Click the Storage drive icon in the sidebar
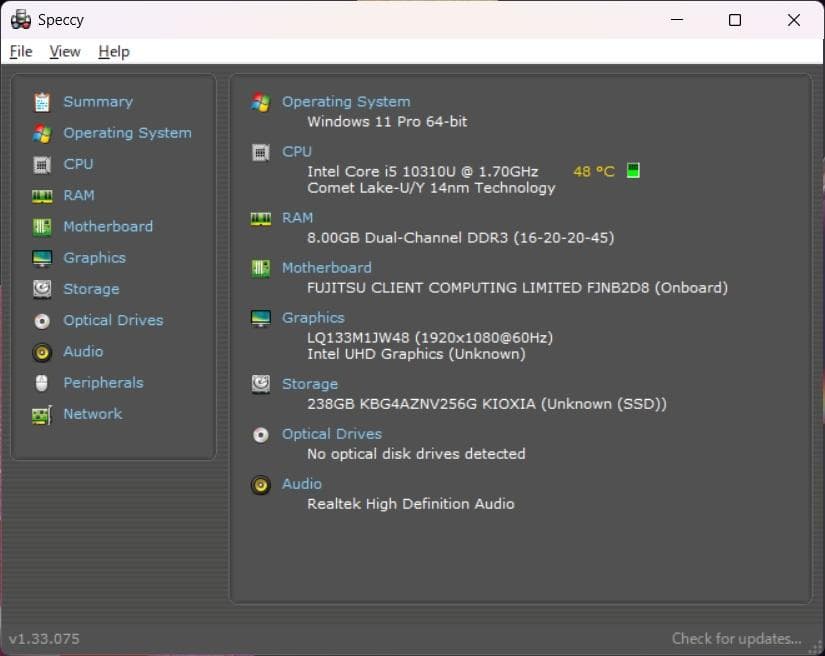The image size is (825, 656). [41, 289]
